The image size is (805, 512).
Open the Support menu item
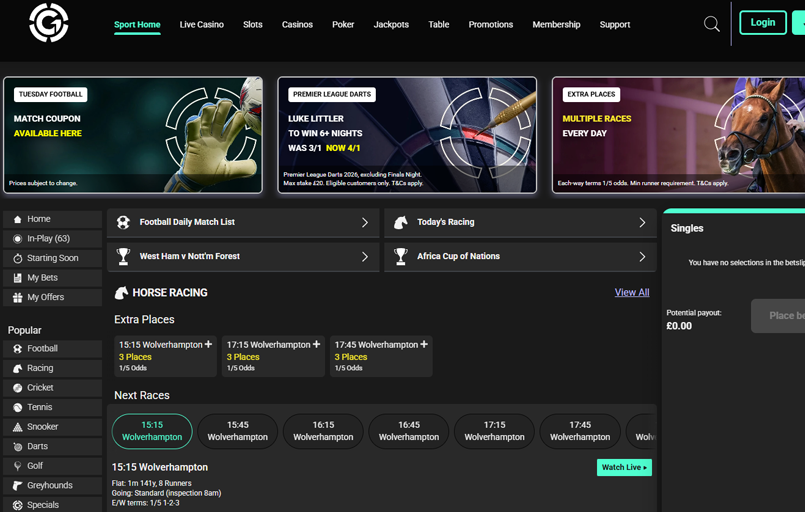pyautogui.click(x=615, y=25)
